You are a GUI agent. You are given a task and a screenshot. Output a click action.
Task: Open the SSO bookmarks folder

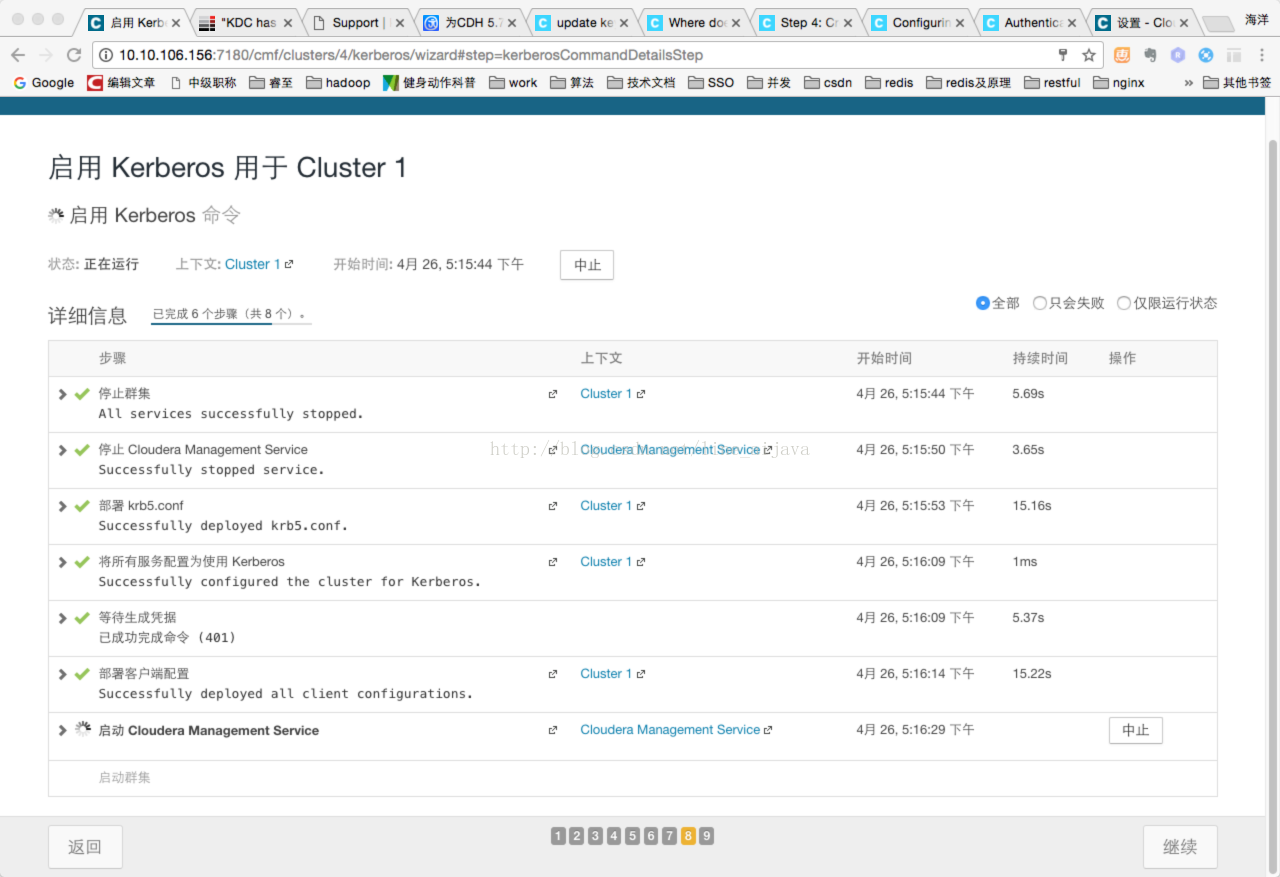click(711, 83)
